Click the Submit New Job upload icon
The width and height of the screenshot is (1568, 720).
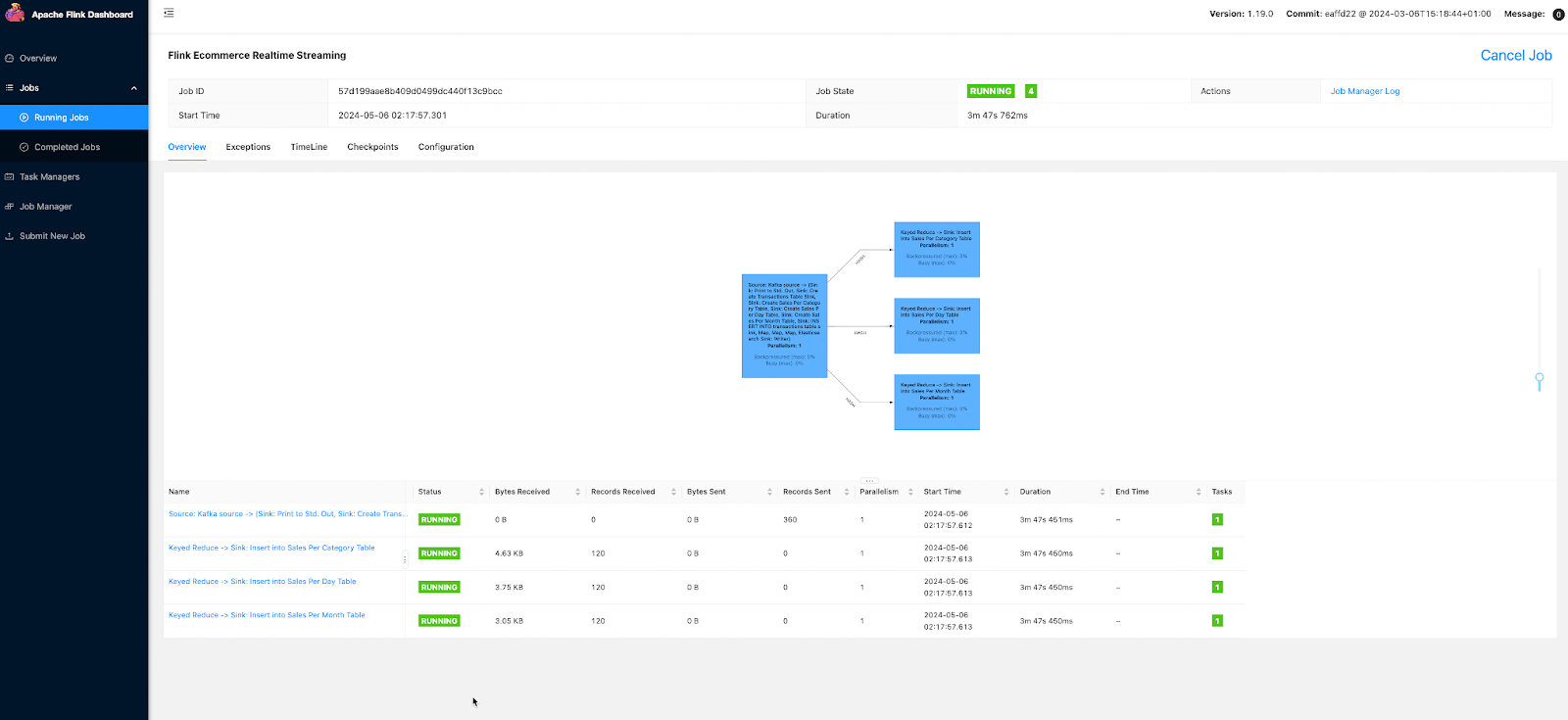(x=10, y=236)
